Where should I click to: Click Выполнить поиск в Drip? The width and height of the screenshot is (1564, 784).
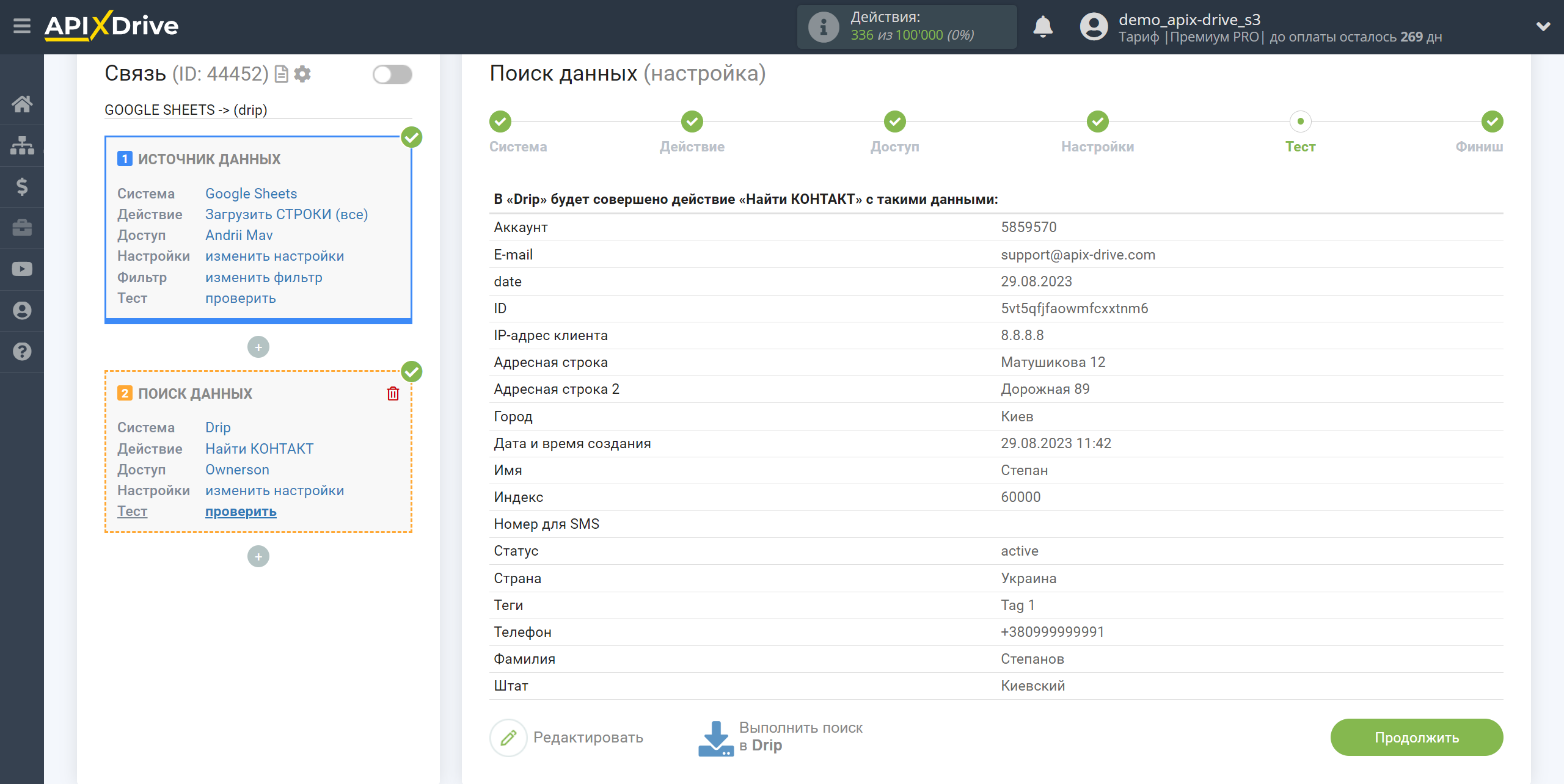point(781,737)
